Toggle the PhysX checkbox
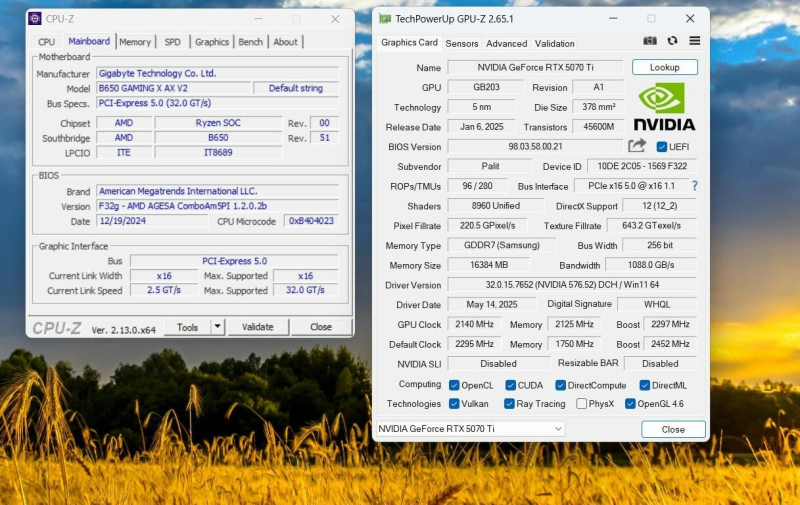This screenshot has height=505, width=800. (582, 404)
